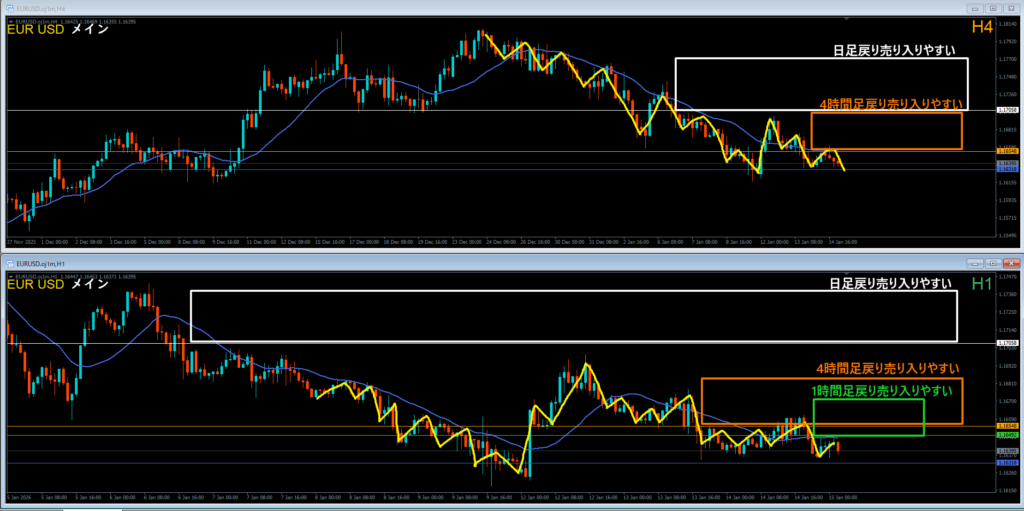
Task: Open the small triangle menu beside EURUSD.oj1m,H1 info
Action: [10, 276]
